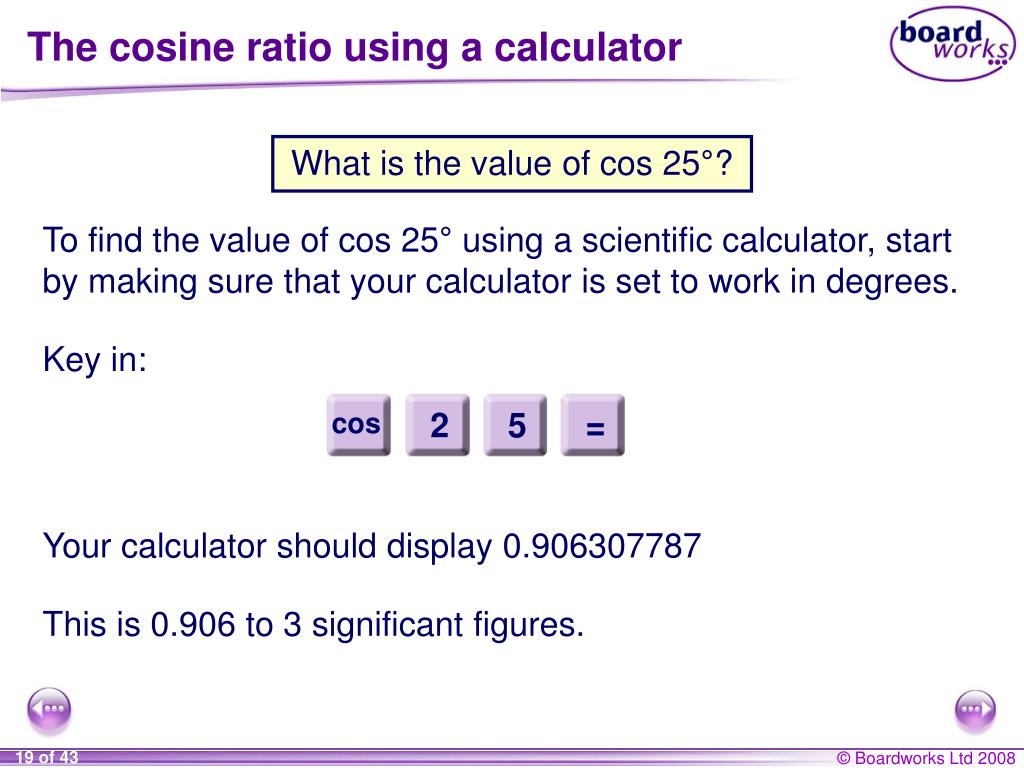
Task: Click 'This is 0.906 to 3 significant figures.'
Action: (313, 625)
